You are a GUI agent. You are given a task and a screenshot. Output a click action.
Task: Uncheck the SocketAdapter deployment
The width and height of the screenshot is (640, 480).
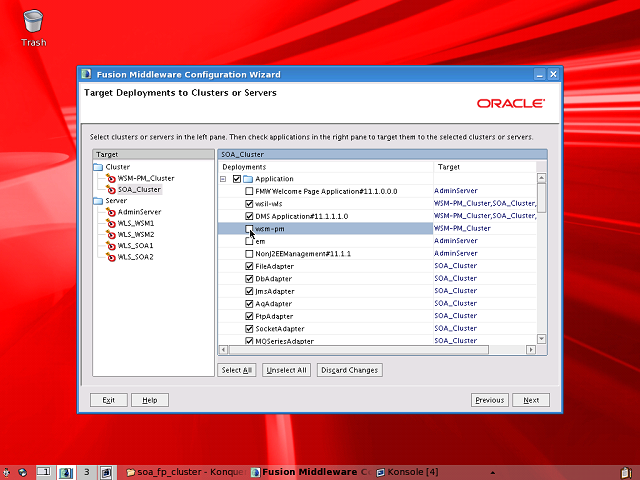[x=249, y=329]
